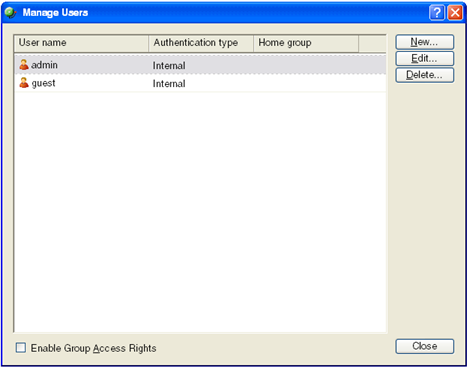Viewport: 469px width, 368px height.
Task: Click the New... button
Action: (424, 42)
